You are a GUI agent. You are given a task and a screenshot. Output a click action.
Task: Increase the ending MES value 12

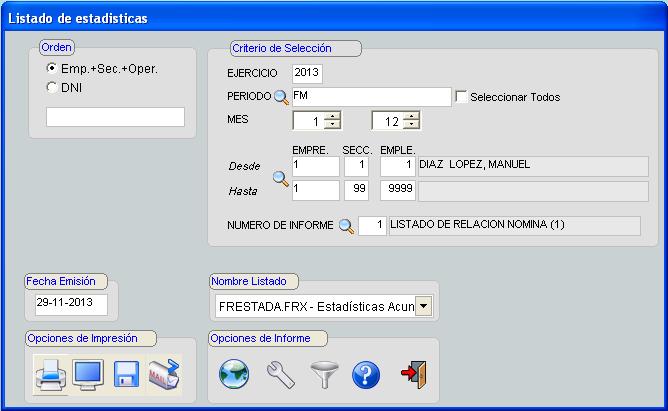(x=411, y=116)
